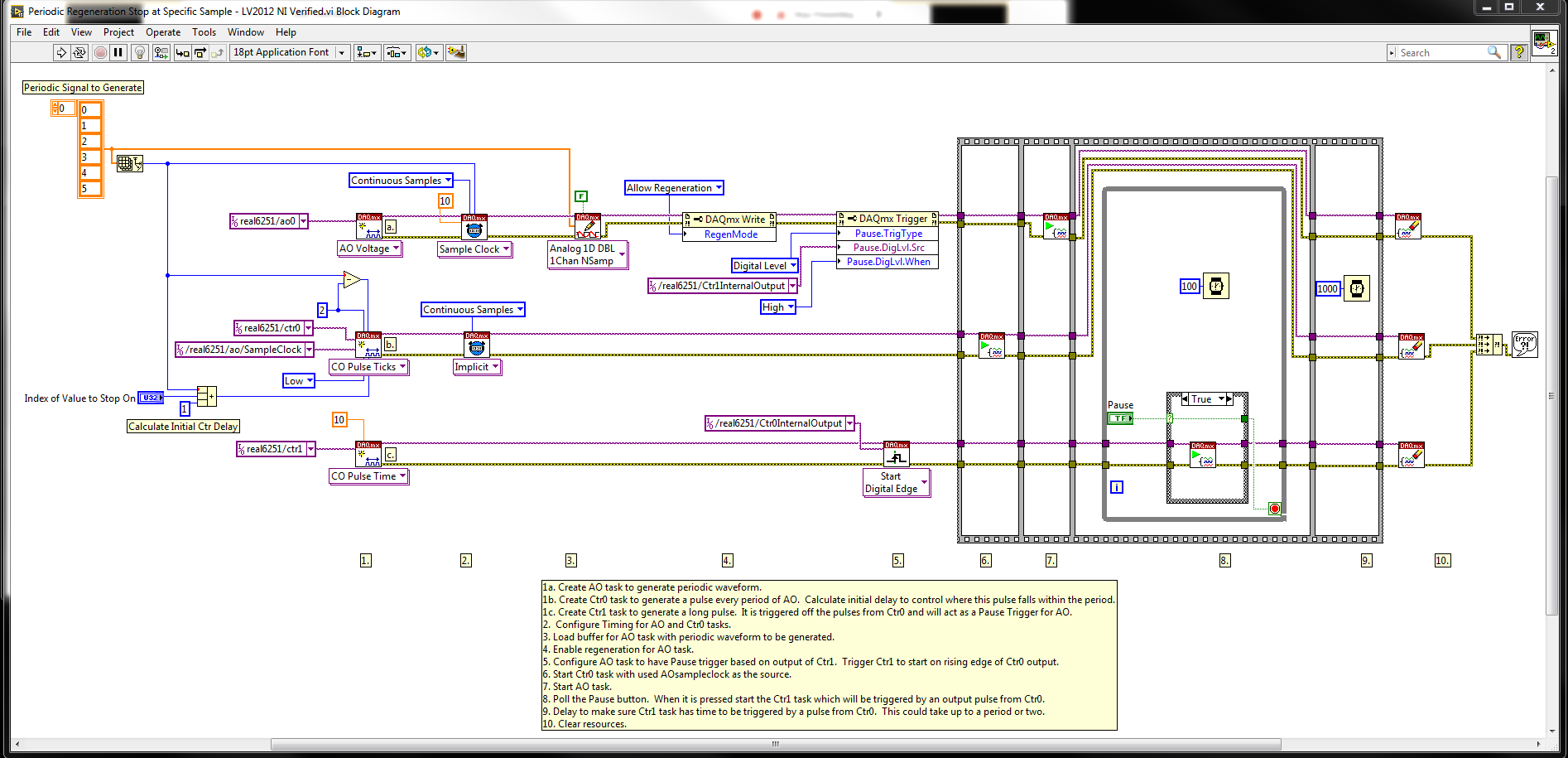Viewport: 1568px width, 758px height.
Task: Toggle the Retain Wire Values button
Action: coord(161,52)
